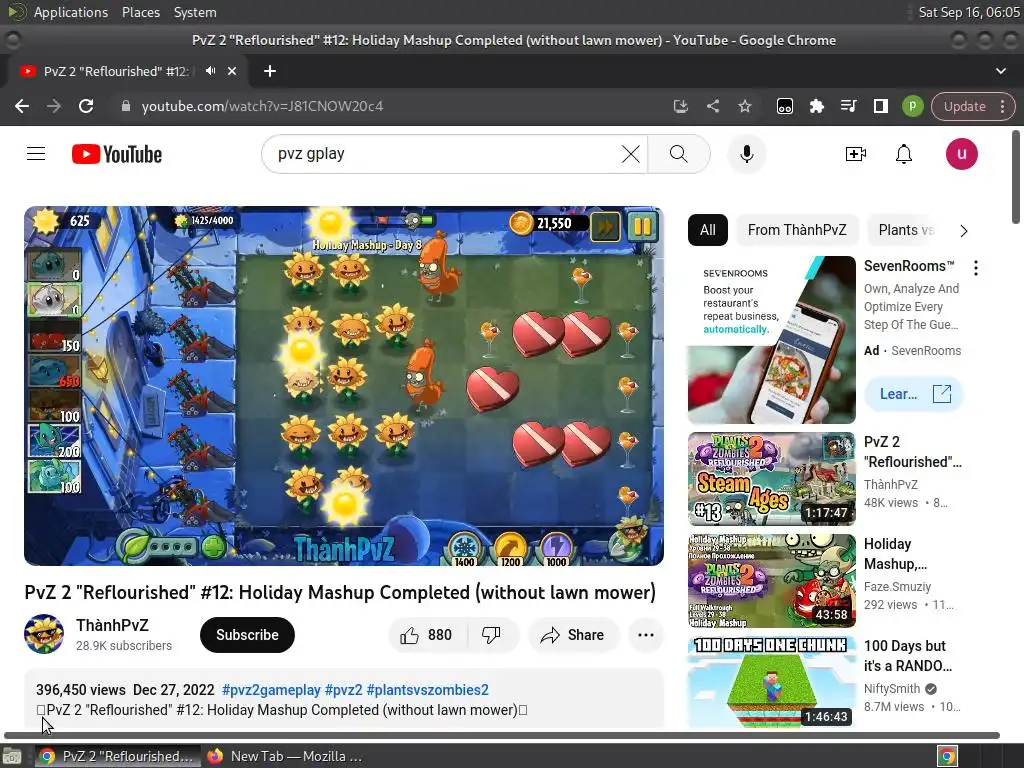
Task: Go forward in Chrome
Action: click(x=54, y=106)
